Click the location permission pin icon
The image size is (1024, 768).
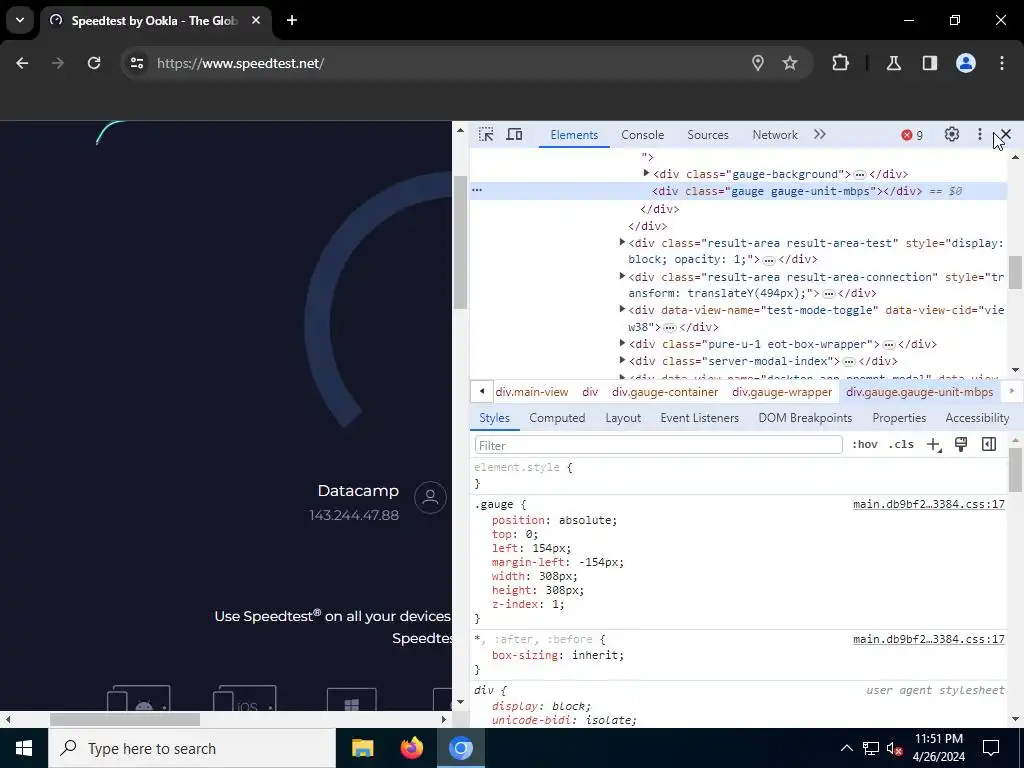[x=758, y=63]
